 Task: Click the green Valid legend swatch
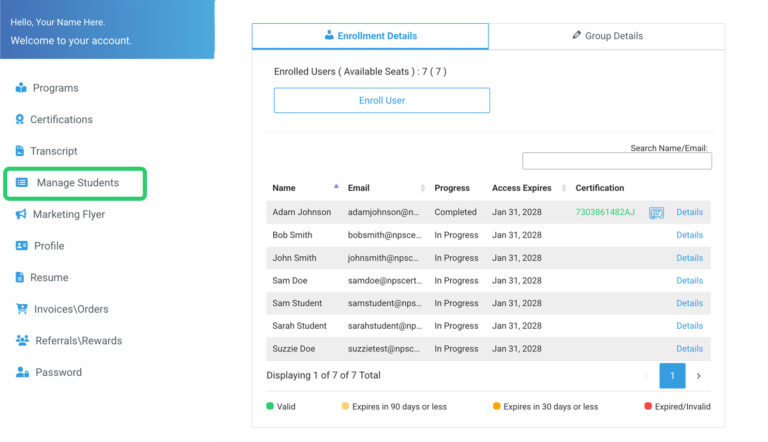(x=270, y=406)
